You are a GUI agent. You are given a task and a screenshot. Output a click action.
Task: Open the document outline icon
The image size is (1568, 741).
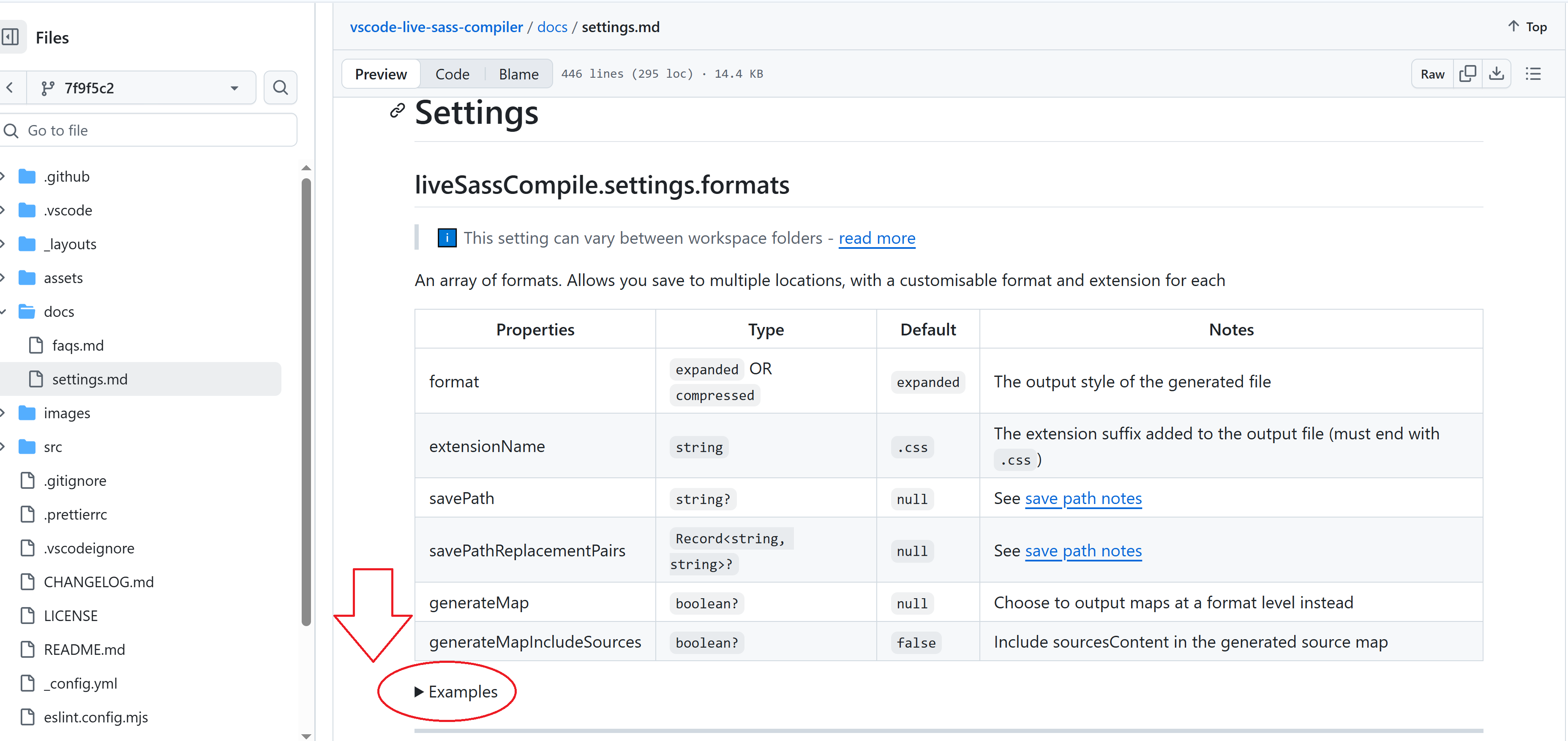point(1533,74)
